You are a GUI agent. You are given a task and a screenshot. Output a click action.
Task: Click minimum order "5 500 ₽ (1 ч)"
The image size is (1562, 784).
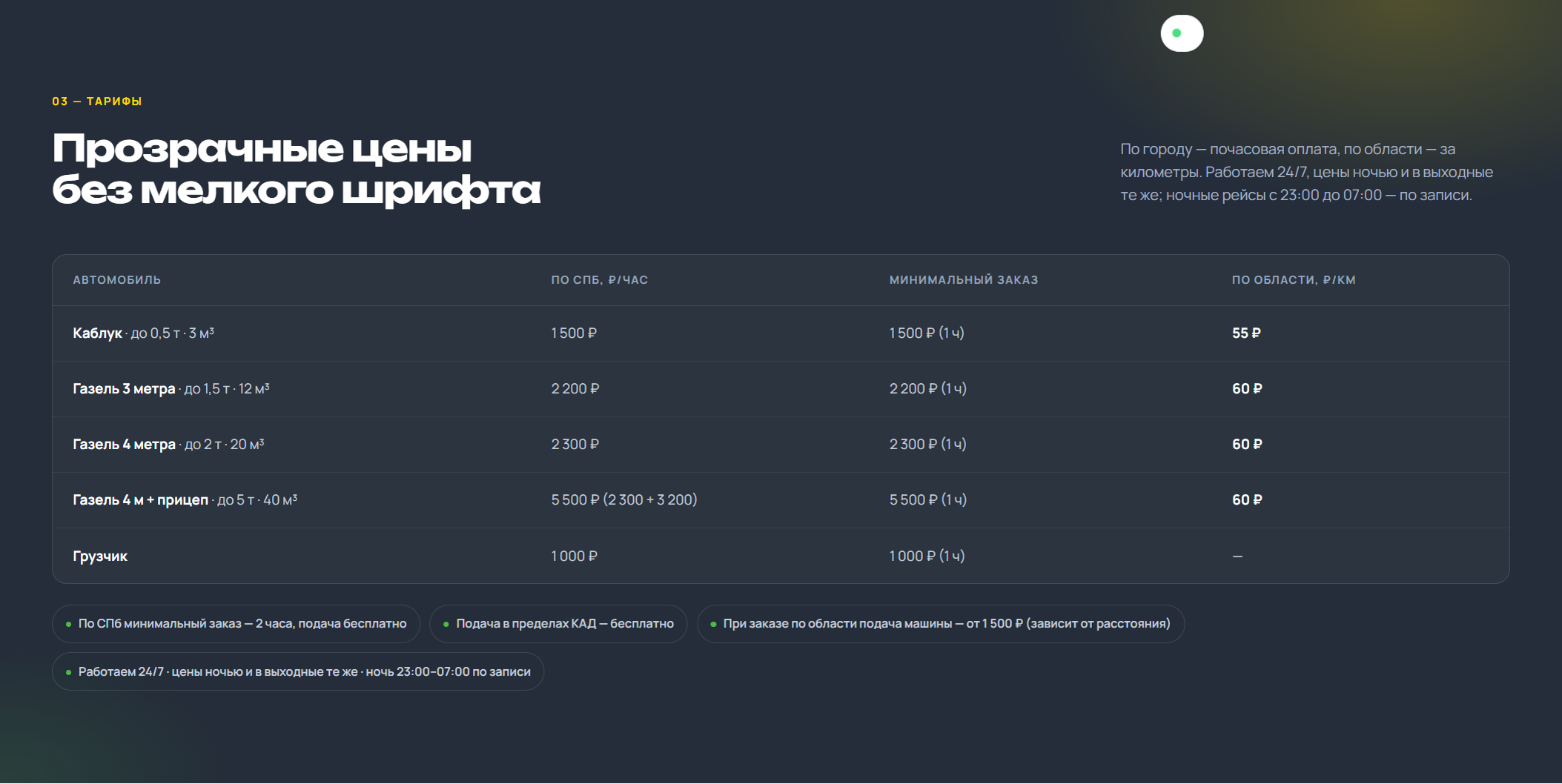click(x=928, y=500)
